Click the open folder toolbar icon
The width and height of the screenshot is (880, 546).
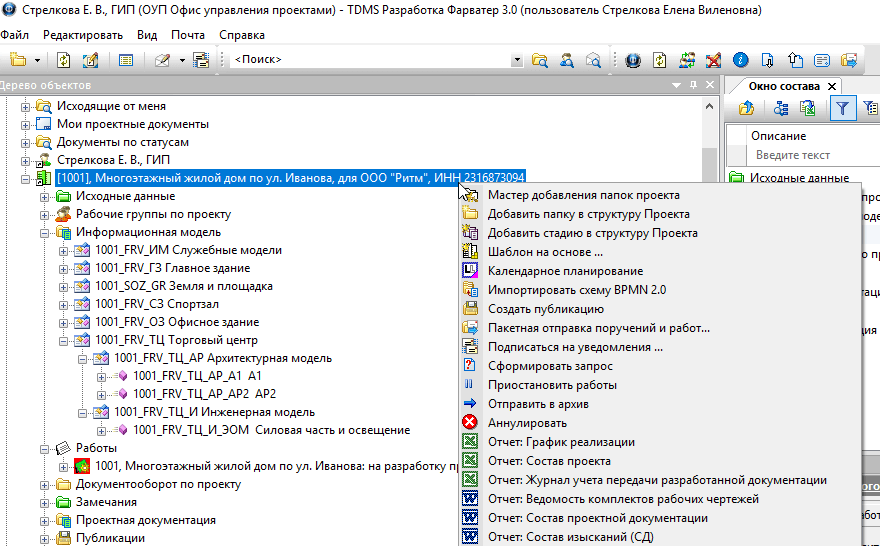coord(19,60)
